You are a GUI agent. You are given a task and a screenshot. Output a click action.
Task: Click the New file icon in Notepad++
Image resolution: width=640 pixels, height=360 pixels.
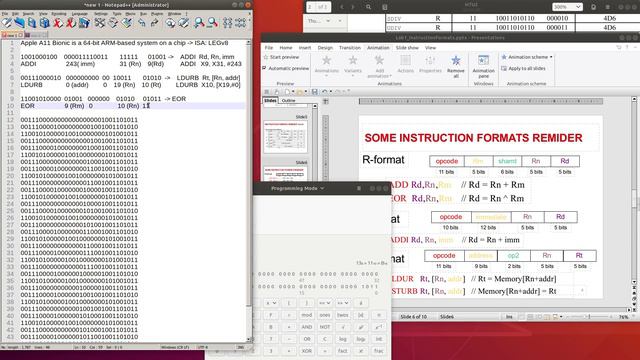7,23
